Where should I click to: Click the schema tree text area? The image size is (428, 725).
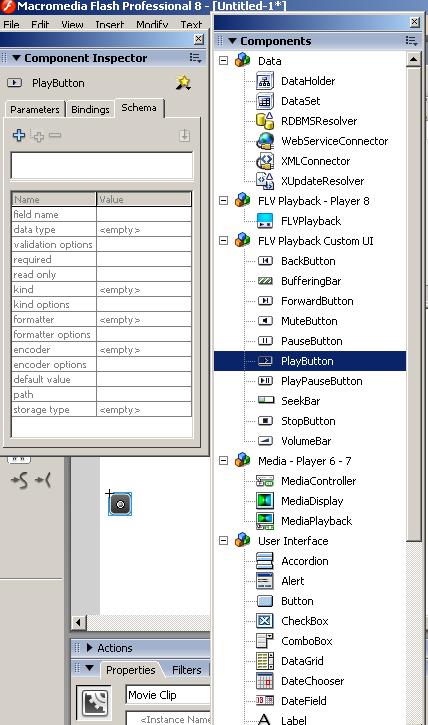tap(102, 165)
